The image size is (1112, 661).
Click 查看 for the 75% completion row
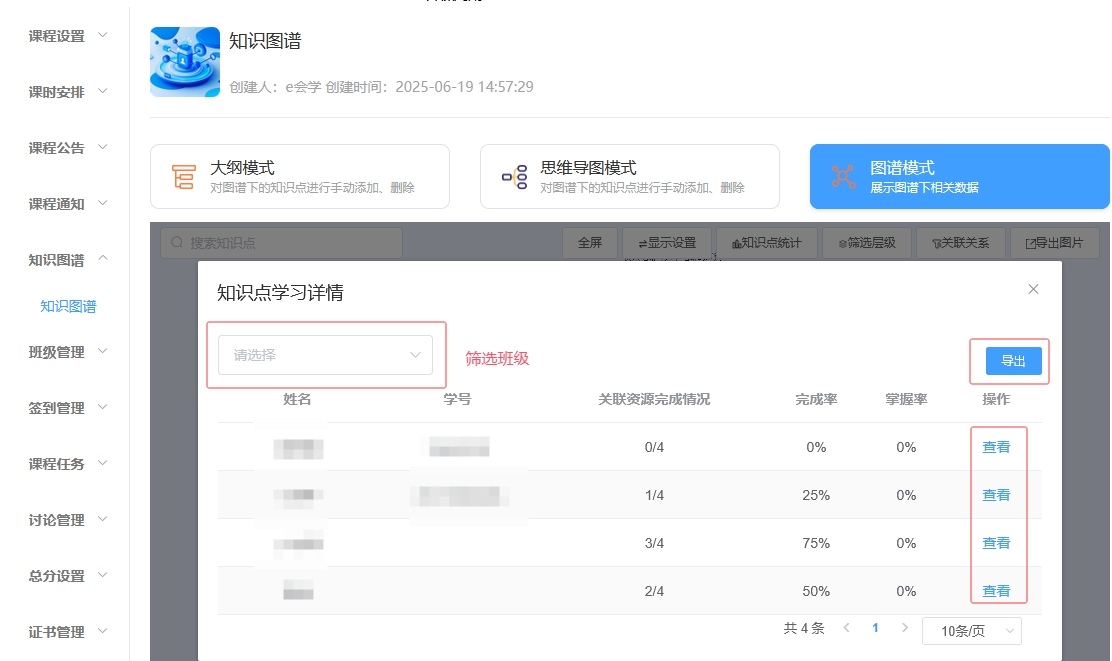(996, 543)
